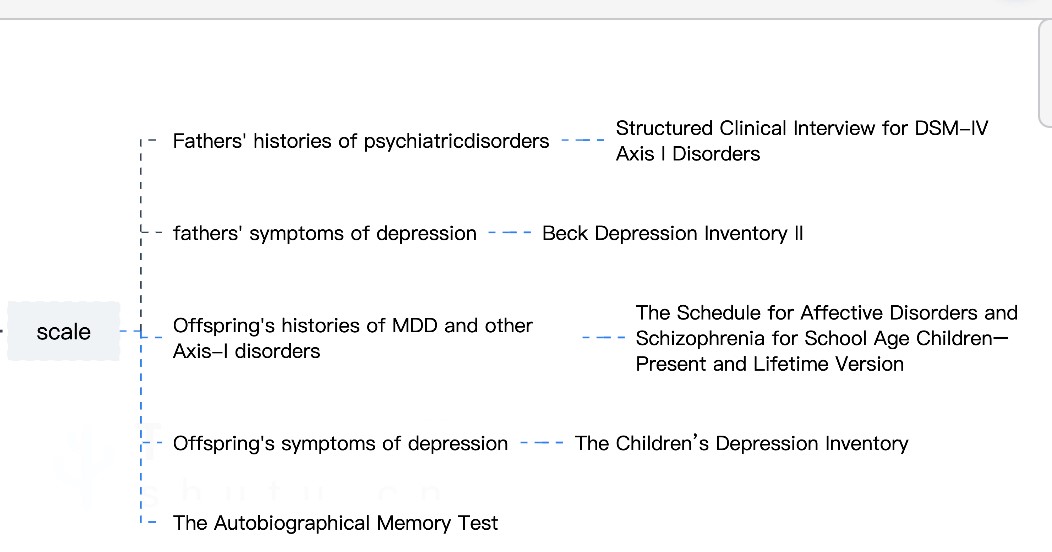The height and width of the screenshot is (552, 1052).
Task: Click The Children's Depression Inventory node
Action: pos(741,443)
